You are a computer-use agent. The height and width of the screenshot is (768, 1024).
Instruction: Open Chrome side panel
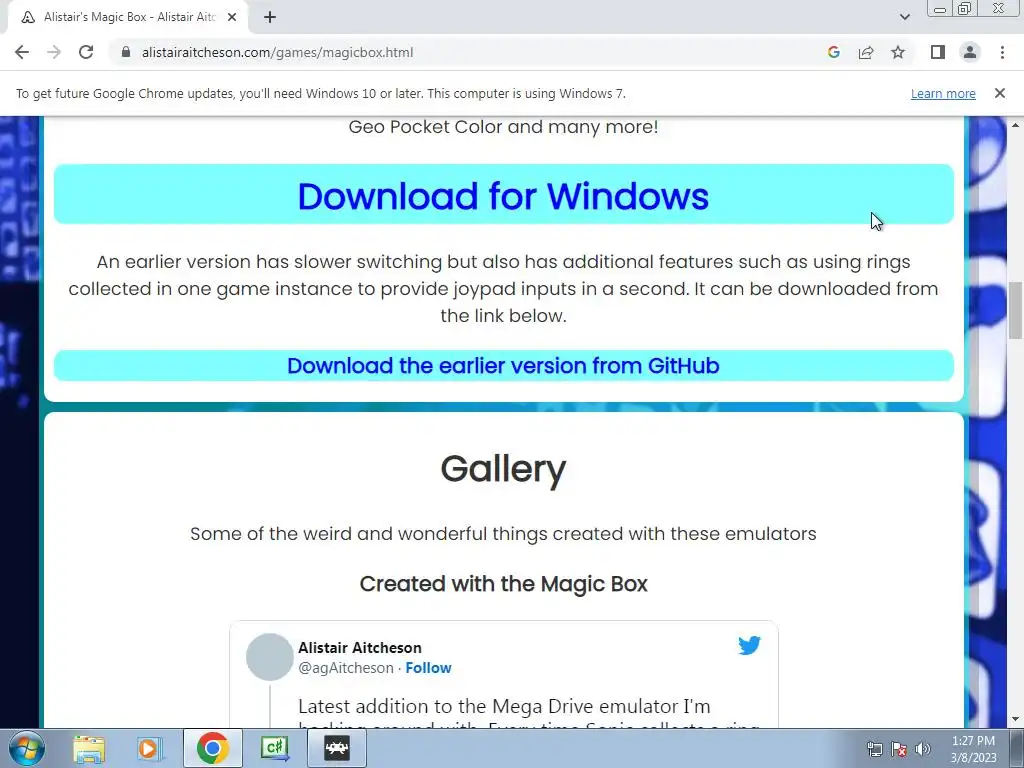[938, 52]
